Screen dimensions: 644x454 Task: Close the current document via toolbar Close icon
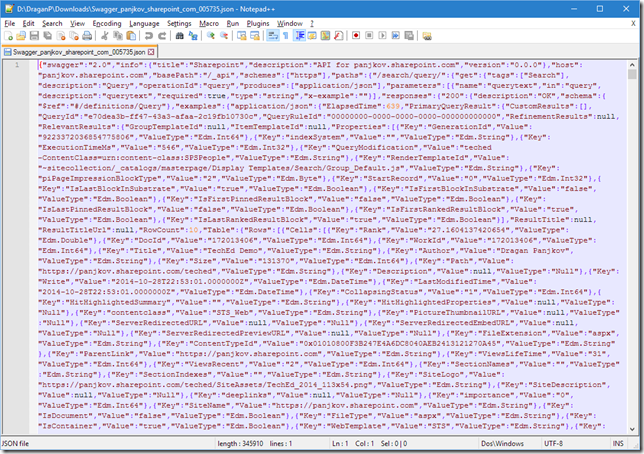pyautogui.click(x=61, y=36)
